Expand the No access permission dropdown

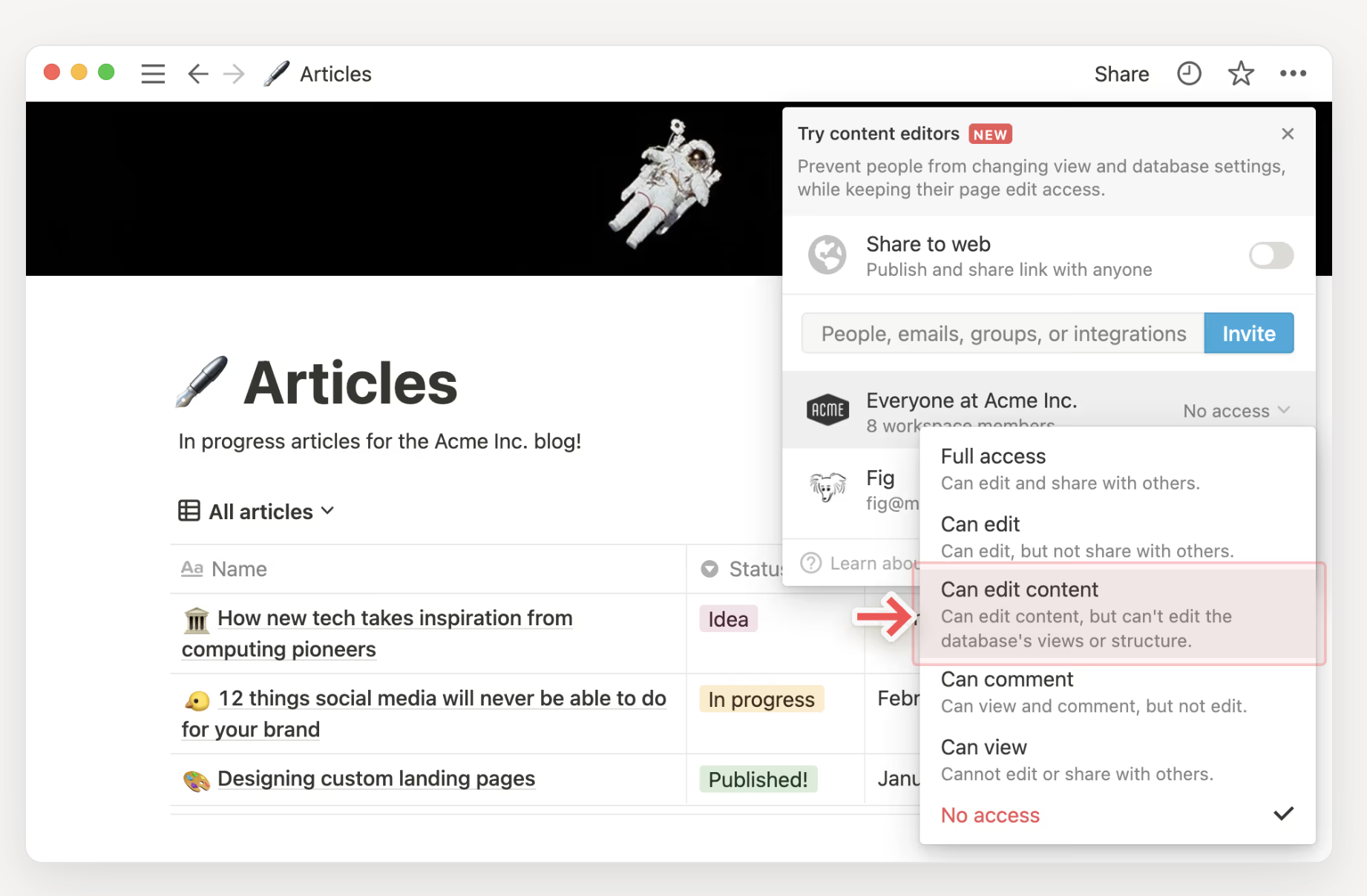1236,411
